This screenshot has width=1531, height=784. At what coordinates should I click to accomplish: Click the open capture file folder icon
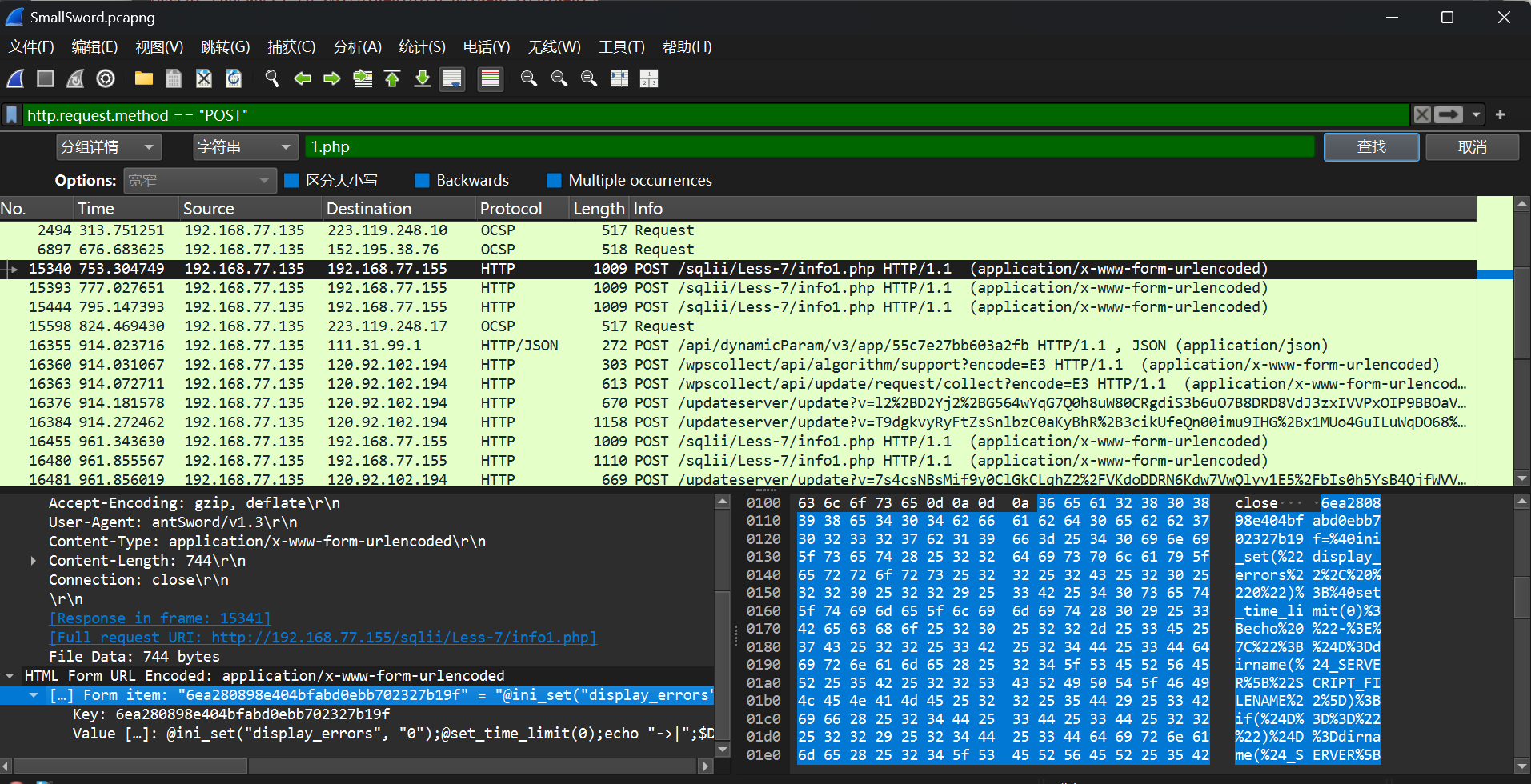tap(144, 78)
